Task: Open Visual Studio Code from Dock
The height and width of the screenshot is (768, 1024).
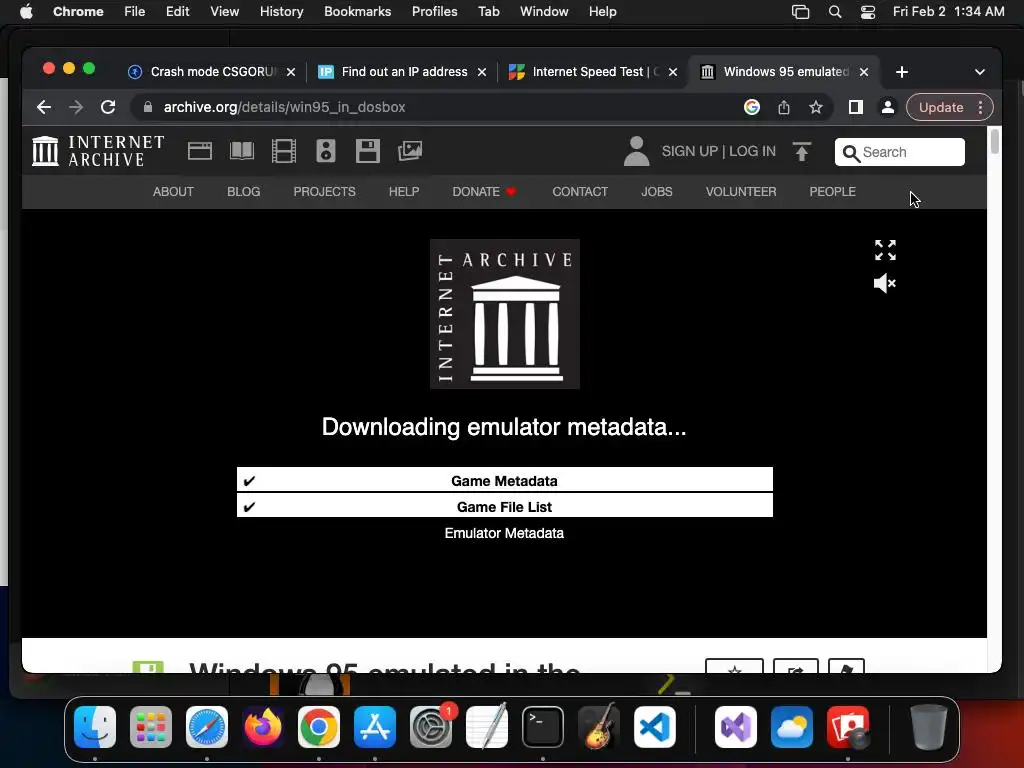Action: 654,727
